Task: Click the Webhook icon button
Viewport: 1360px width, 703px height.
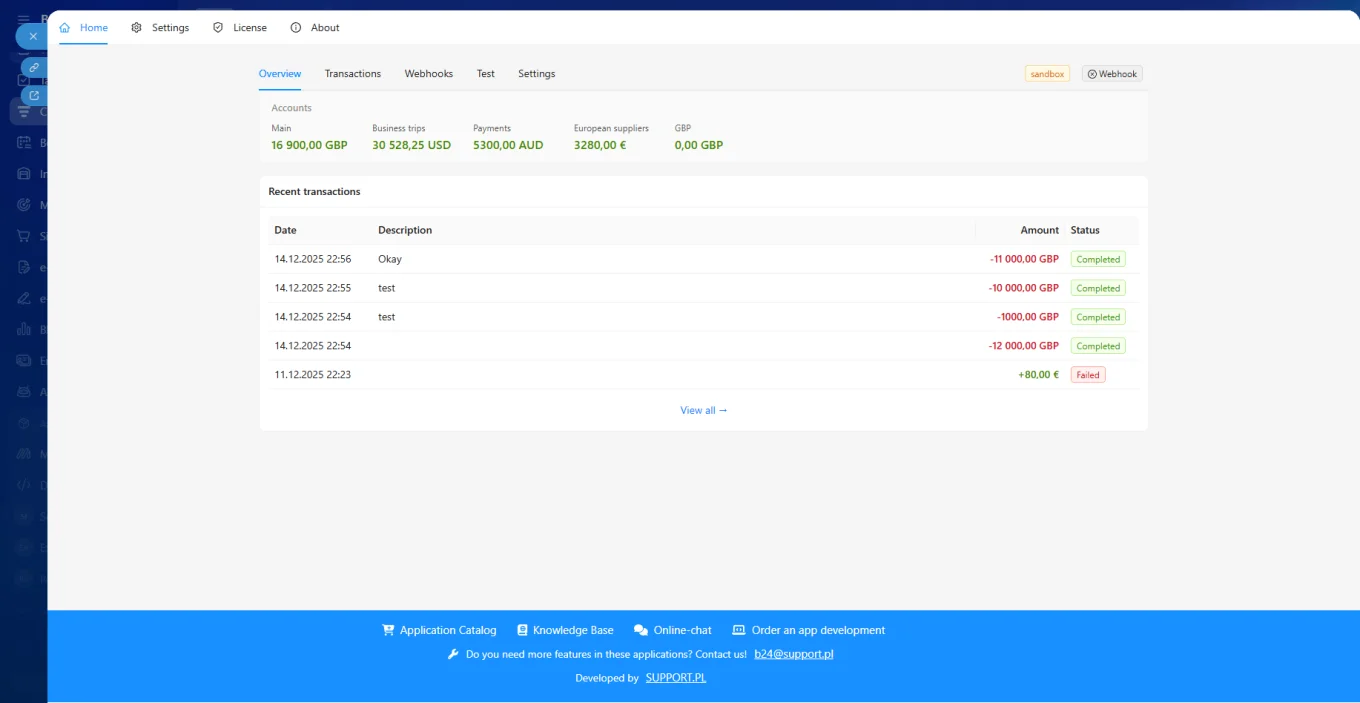Action: [1090, 73]
